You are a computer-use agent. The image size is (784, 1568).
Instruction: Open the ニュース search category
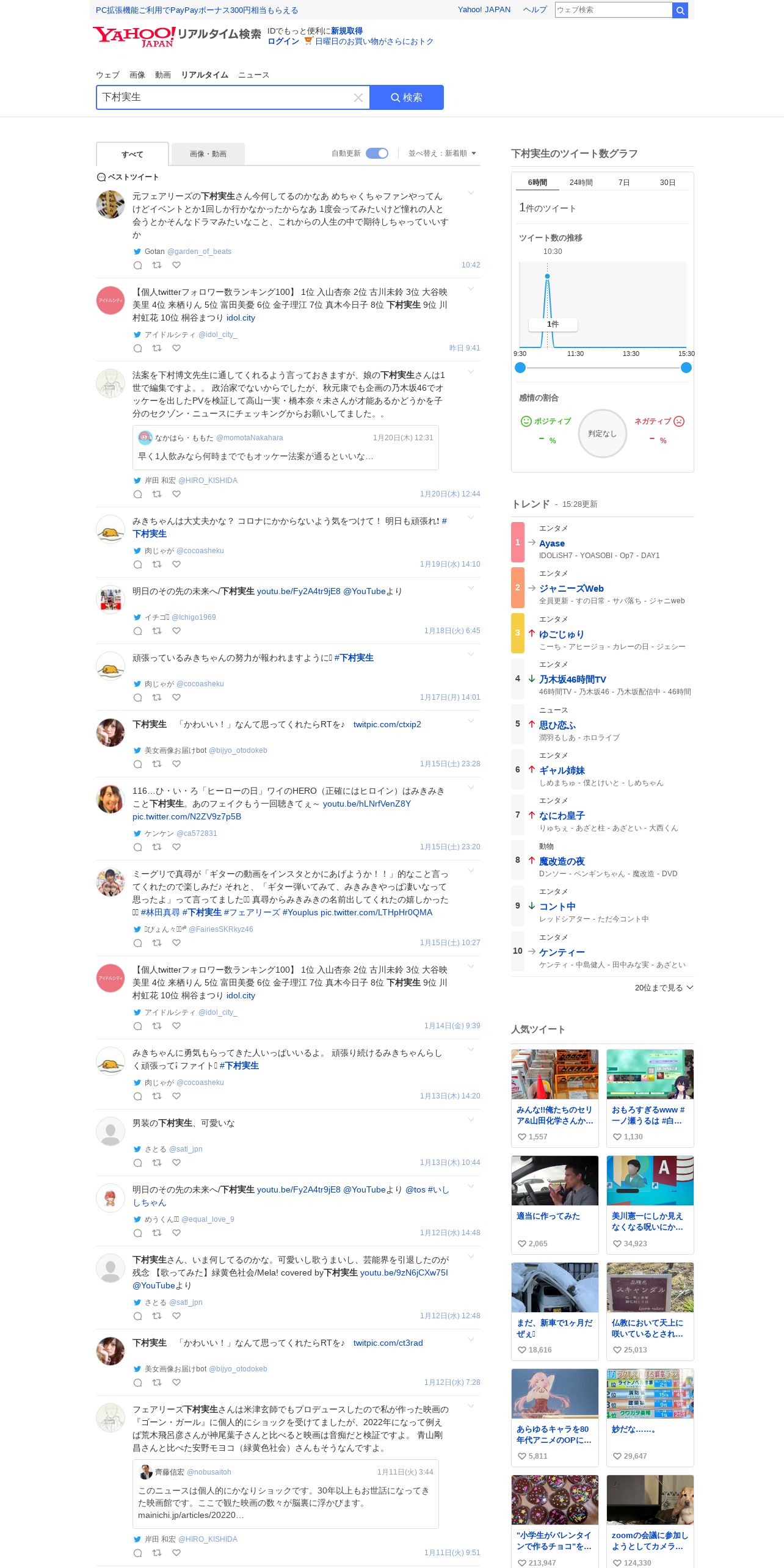click(253, 75)
